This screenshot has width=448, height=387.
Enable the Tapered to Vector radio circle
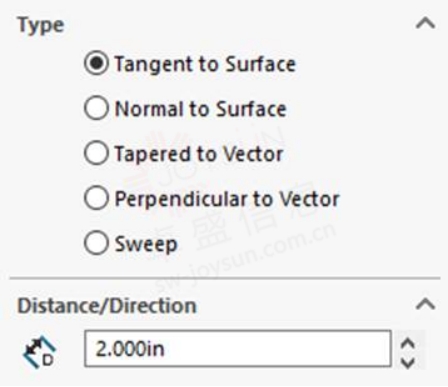[x=96, y=153]
